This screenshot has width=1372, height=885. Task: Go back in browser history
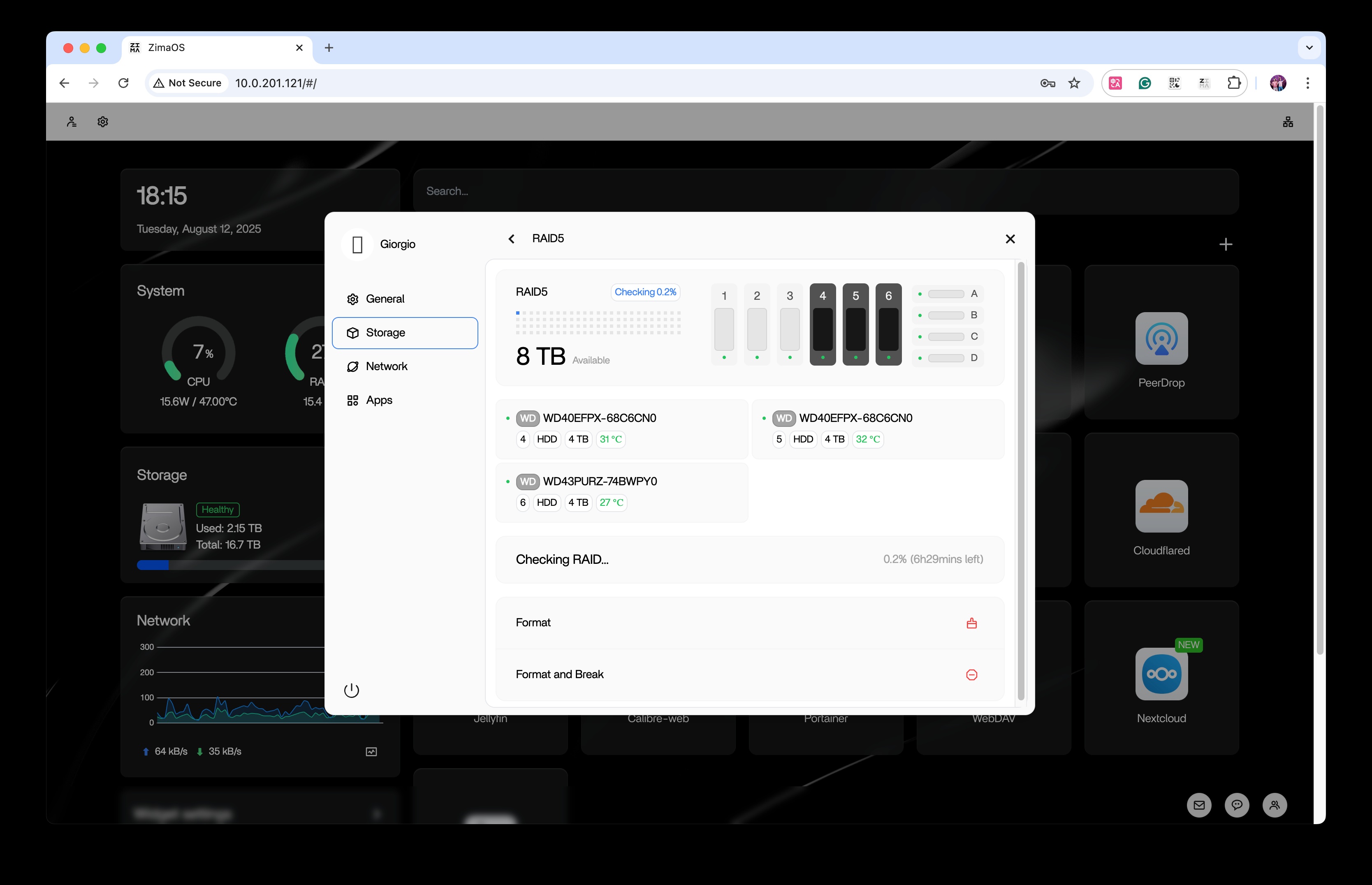[64, 83]
